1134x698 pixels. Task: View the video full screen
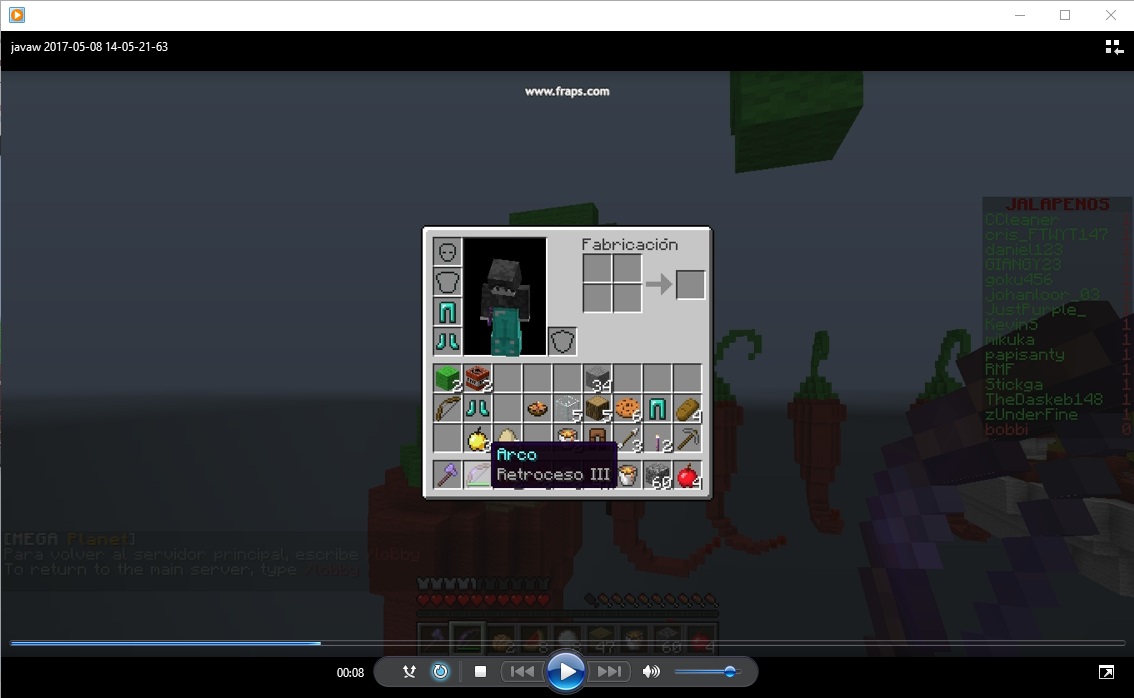1107,673
